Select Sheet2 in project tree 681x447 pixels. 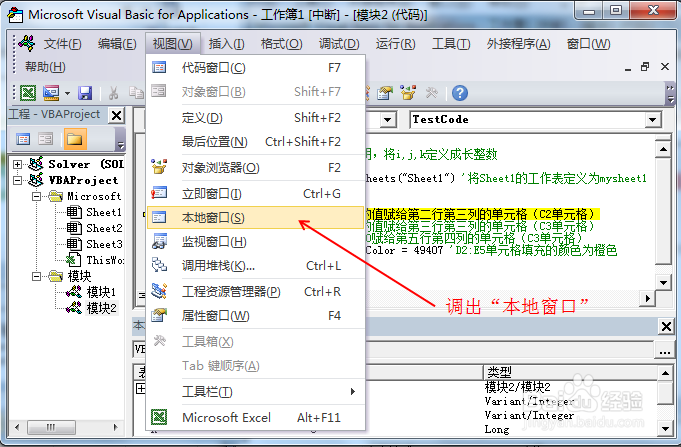(x=104, y=228)
